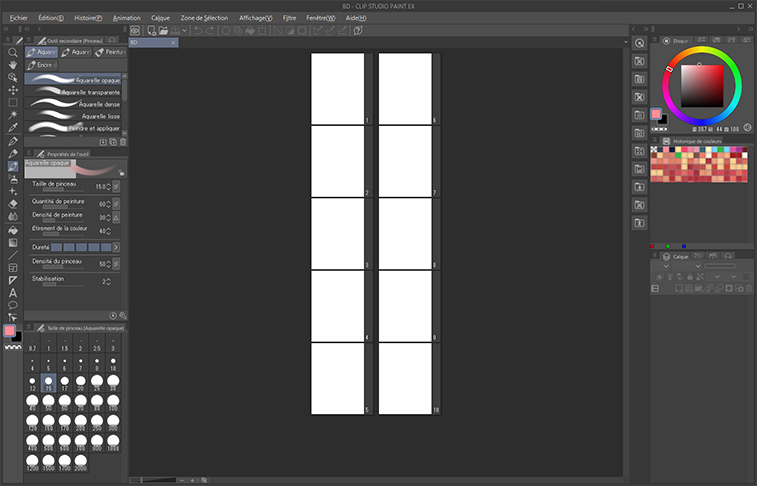Select the Magnifier zoom tool
Image resolution: width=757 pixels, height=486 pixels.
12,52
